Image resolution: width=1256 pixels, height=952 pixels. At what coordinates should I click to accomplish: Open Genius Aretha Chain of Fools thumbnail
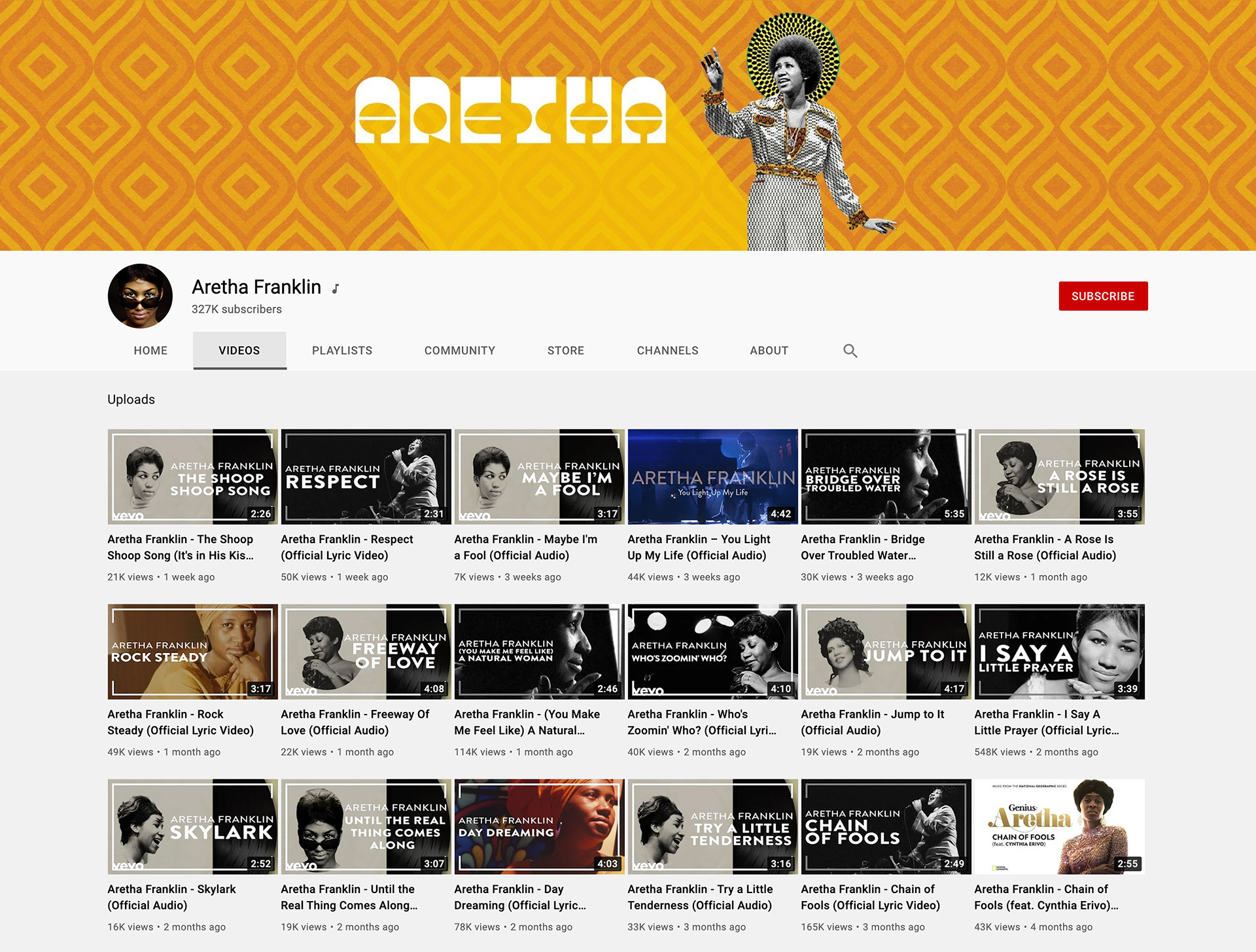pos(1059,826)
